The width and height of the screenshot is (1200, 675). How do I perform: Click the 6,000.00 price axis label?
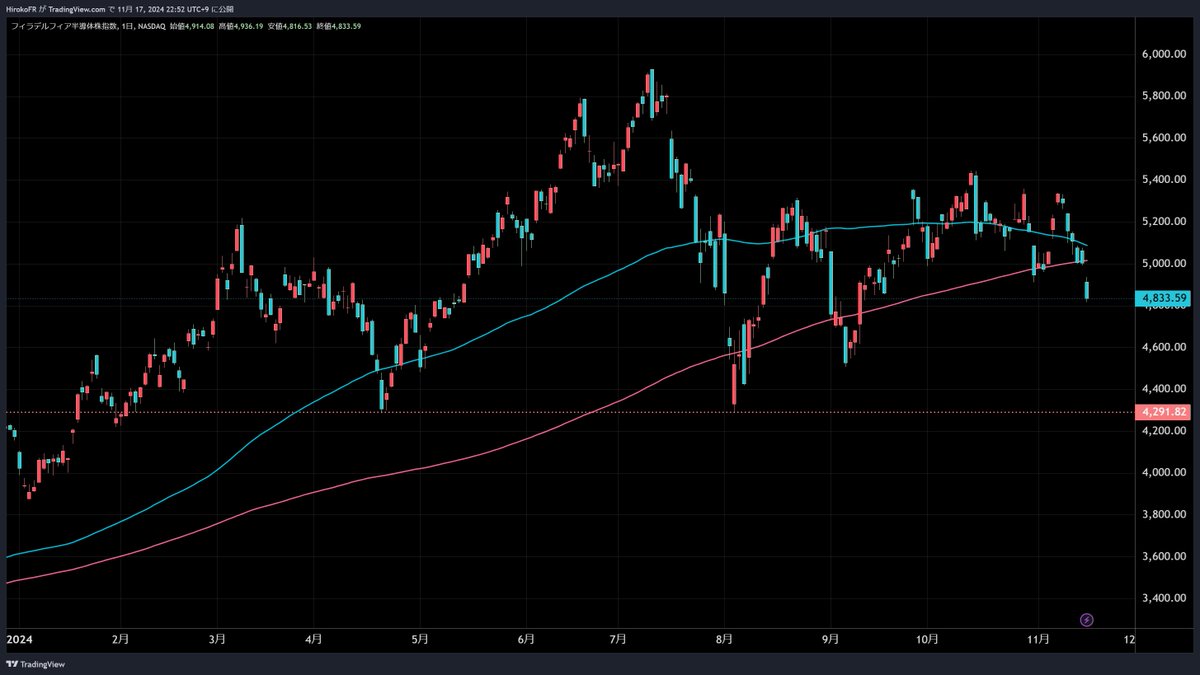click(x=1163, y=54)
